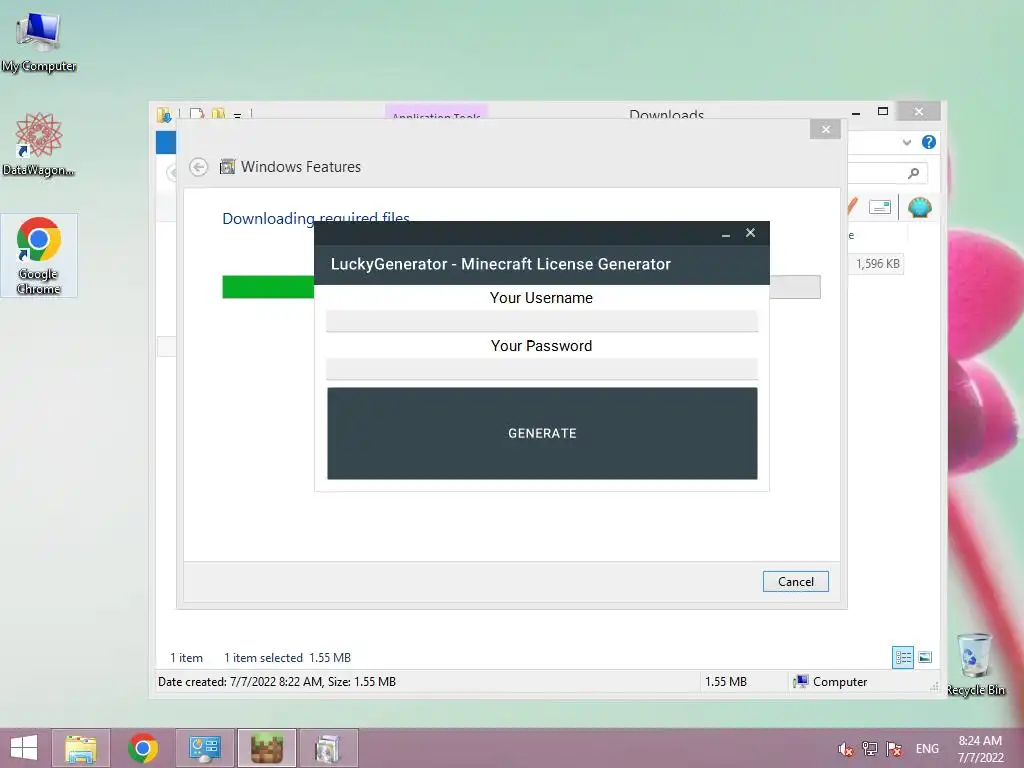
Task: Open the blue File tab in Explorer
Action: pyautogui.click(x=166, y=142)
